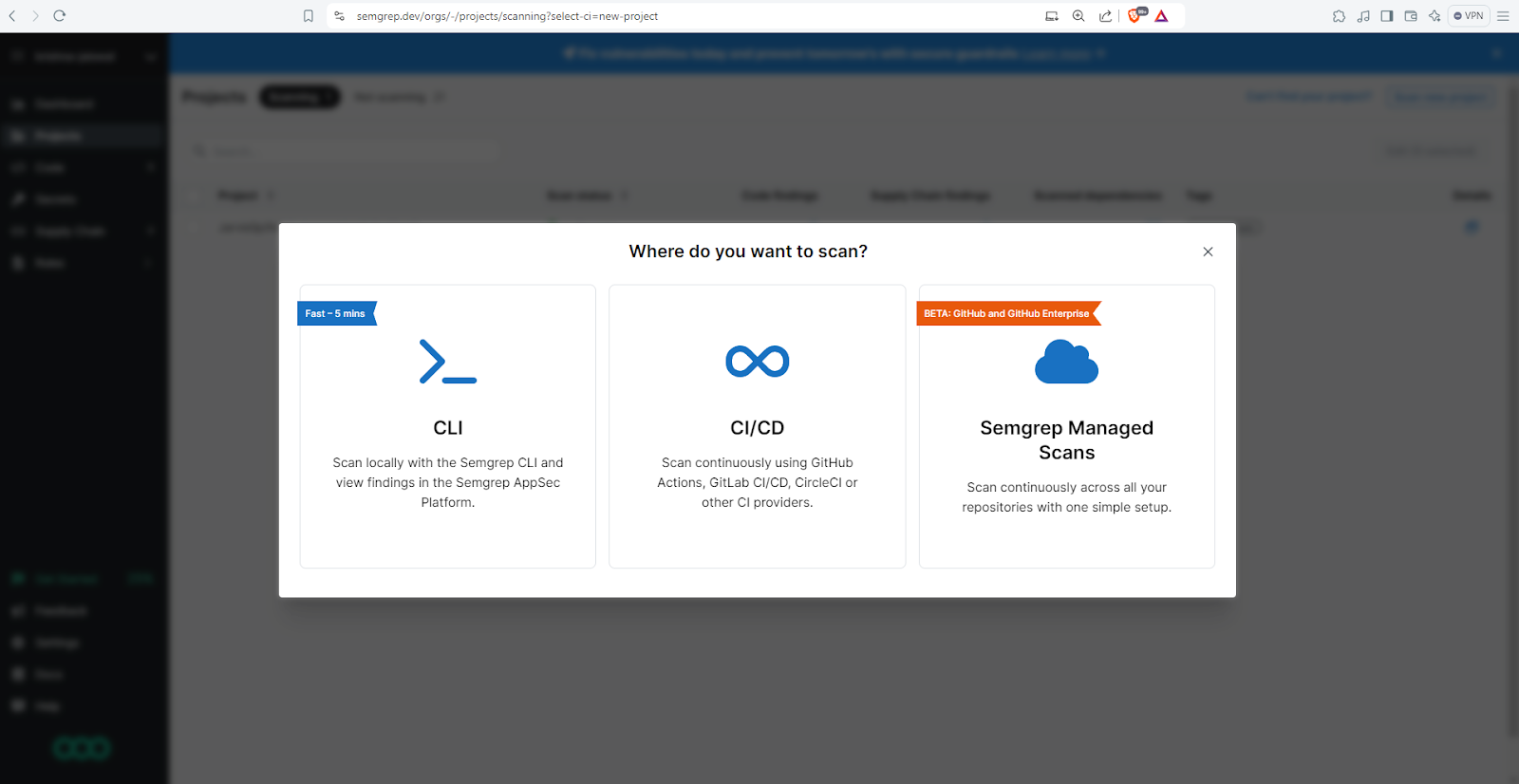Open Brave Wallet
This screenshot has width=1519, height=784.
1411,16
